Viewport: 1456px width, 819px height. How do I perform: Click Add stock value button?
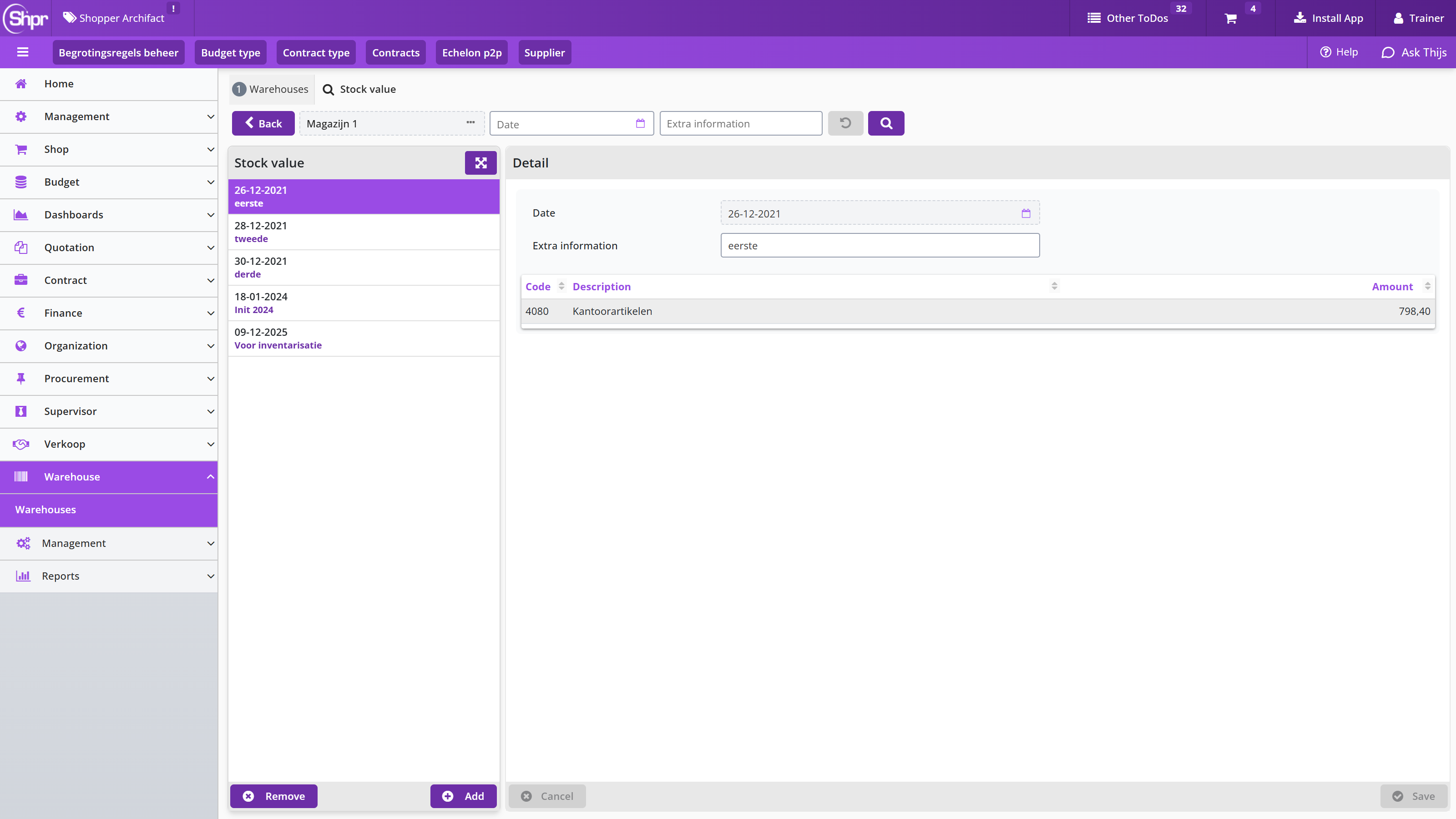coord(463,796)
